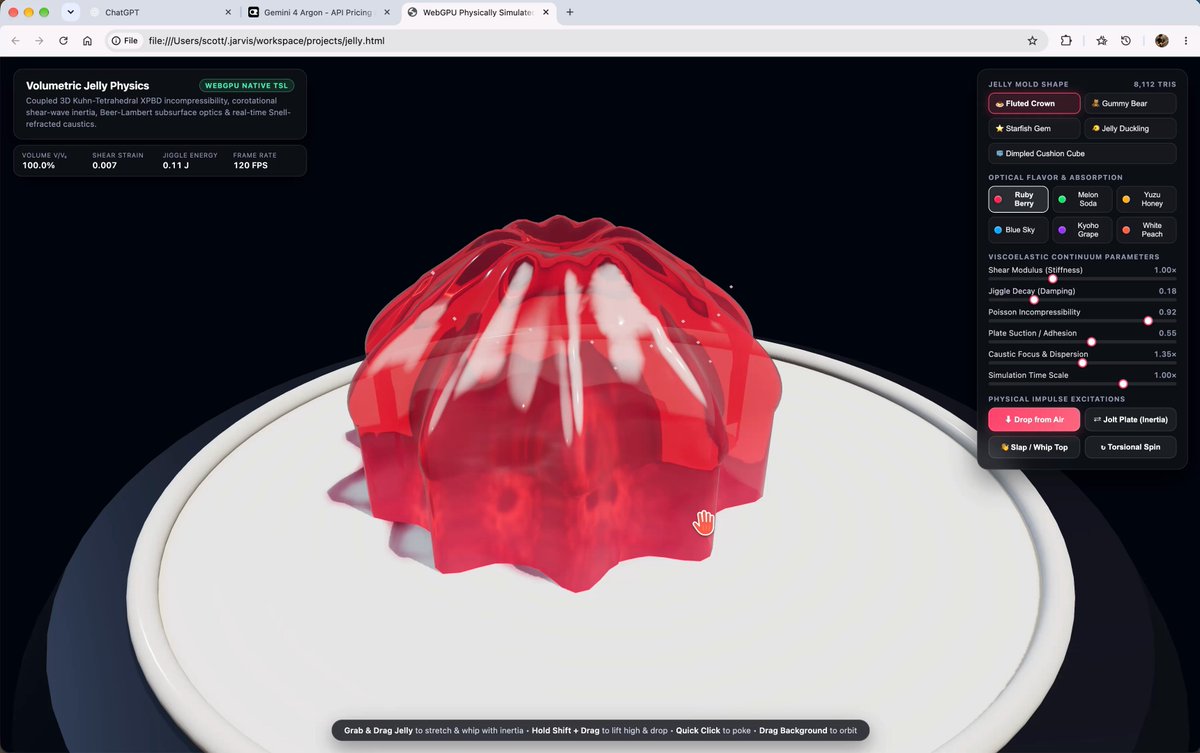Adjust the Shear Modulus stiffness slider

(1082, 279)
